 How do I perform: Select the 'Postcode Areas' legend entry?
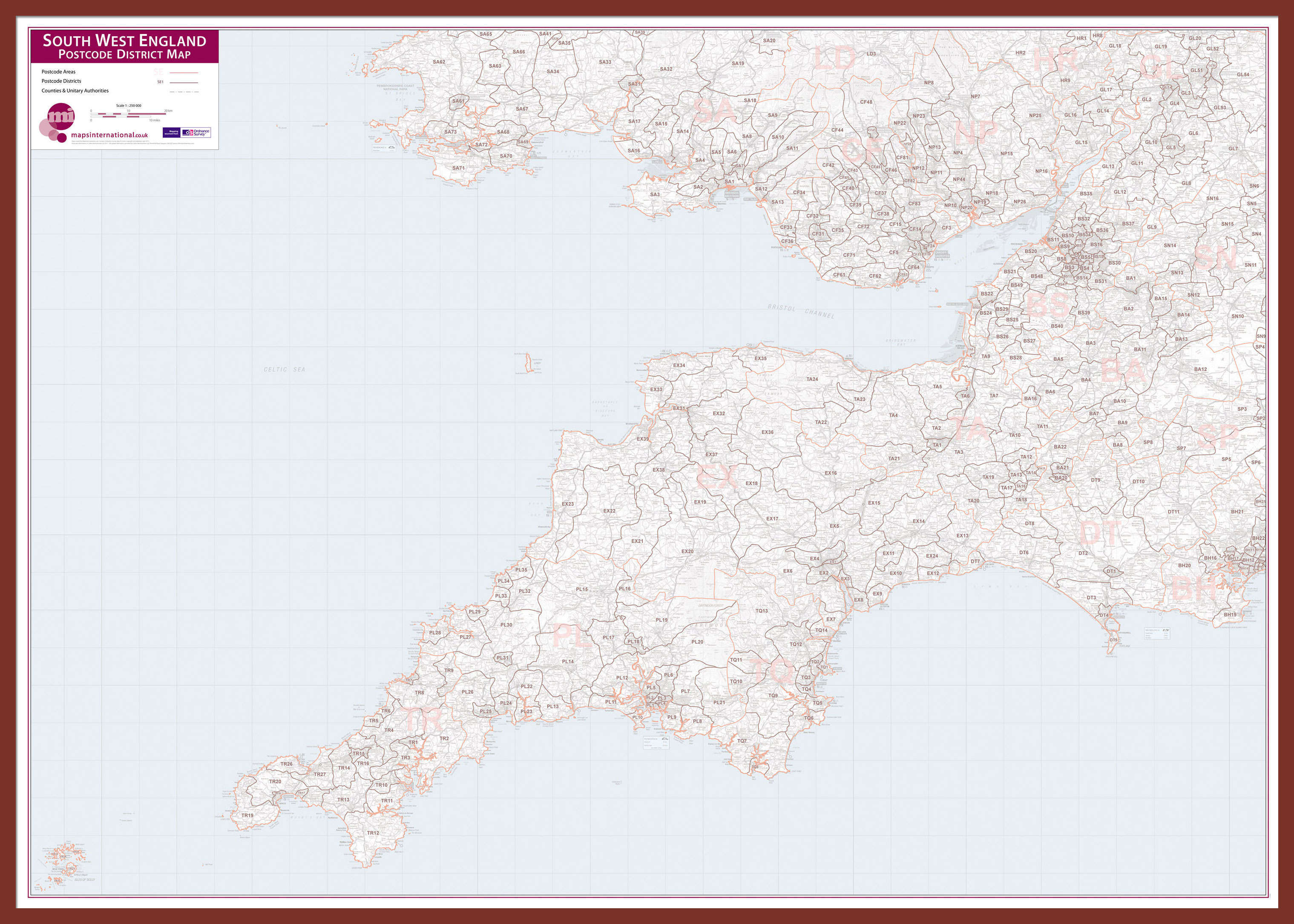[58, 72]
